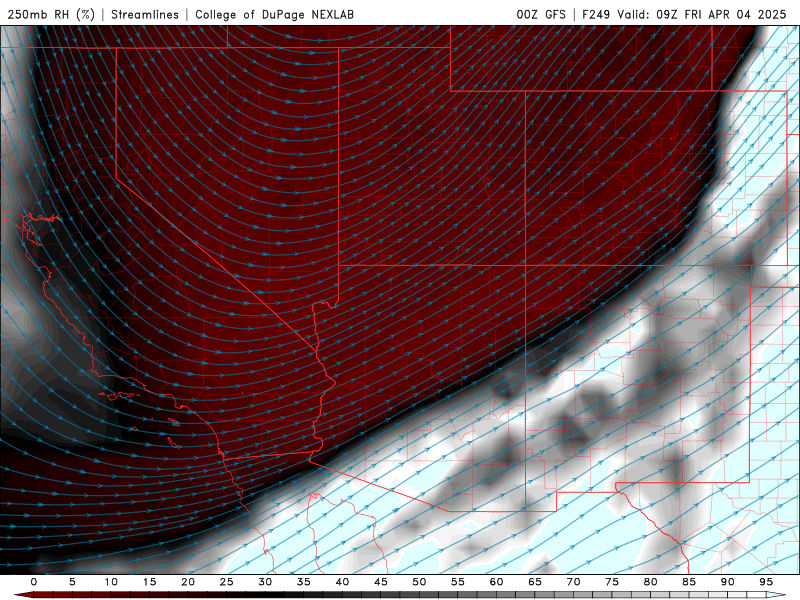Select the '35' color scale value

pos(303,582)
